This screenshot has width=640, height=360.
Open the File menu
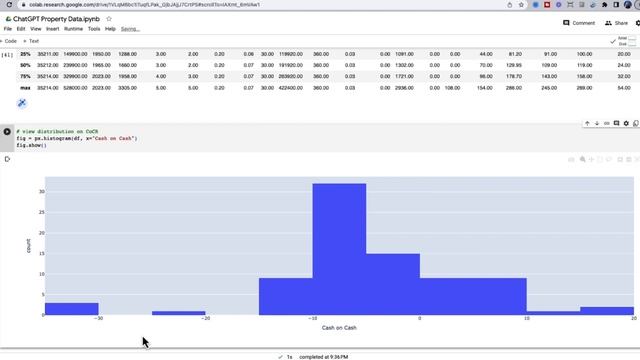[8, 29]
